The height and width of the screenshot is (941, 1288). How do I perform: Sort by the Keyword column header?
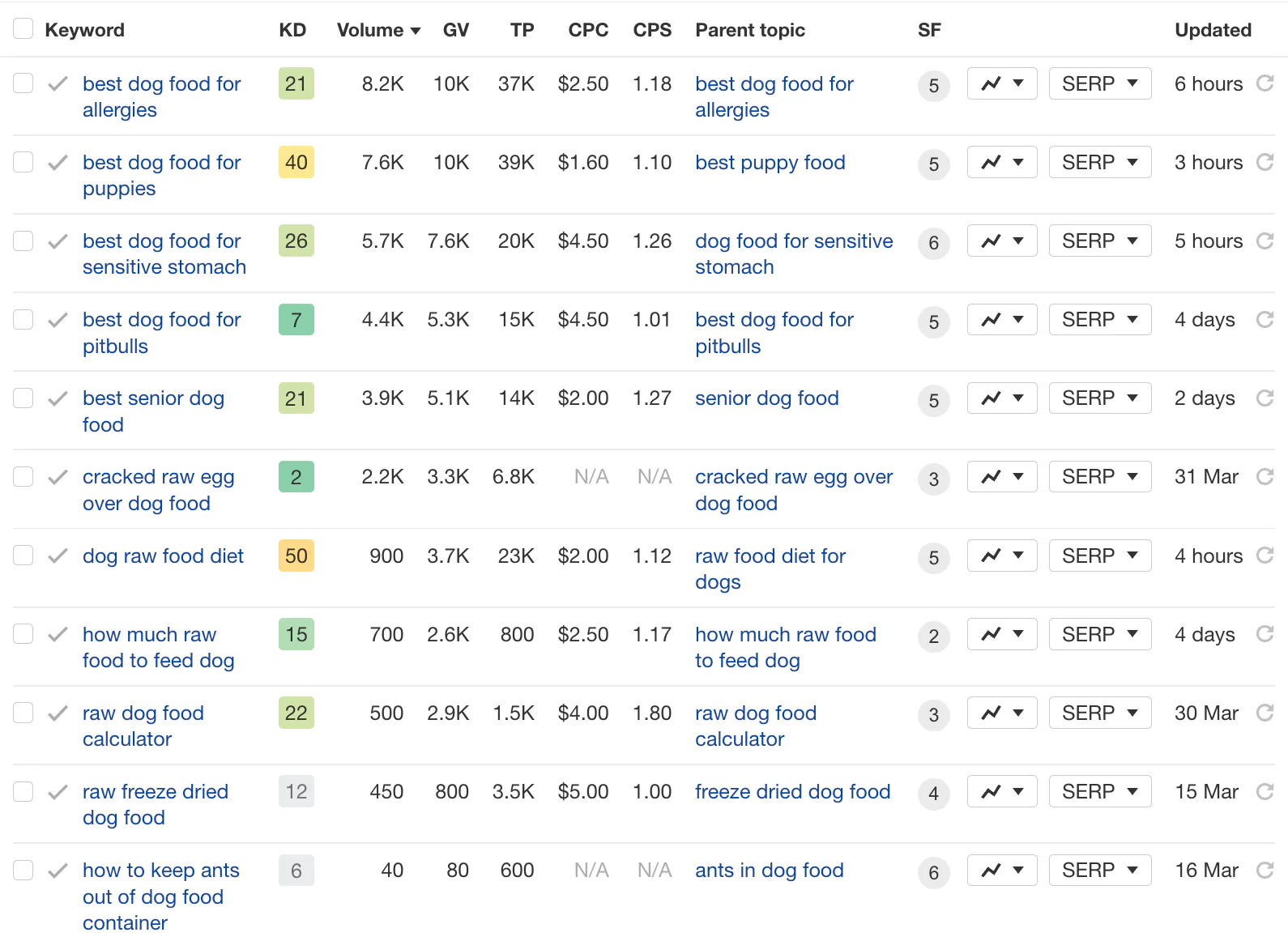[84, 30]
